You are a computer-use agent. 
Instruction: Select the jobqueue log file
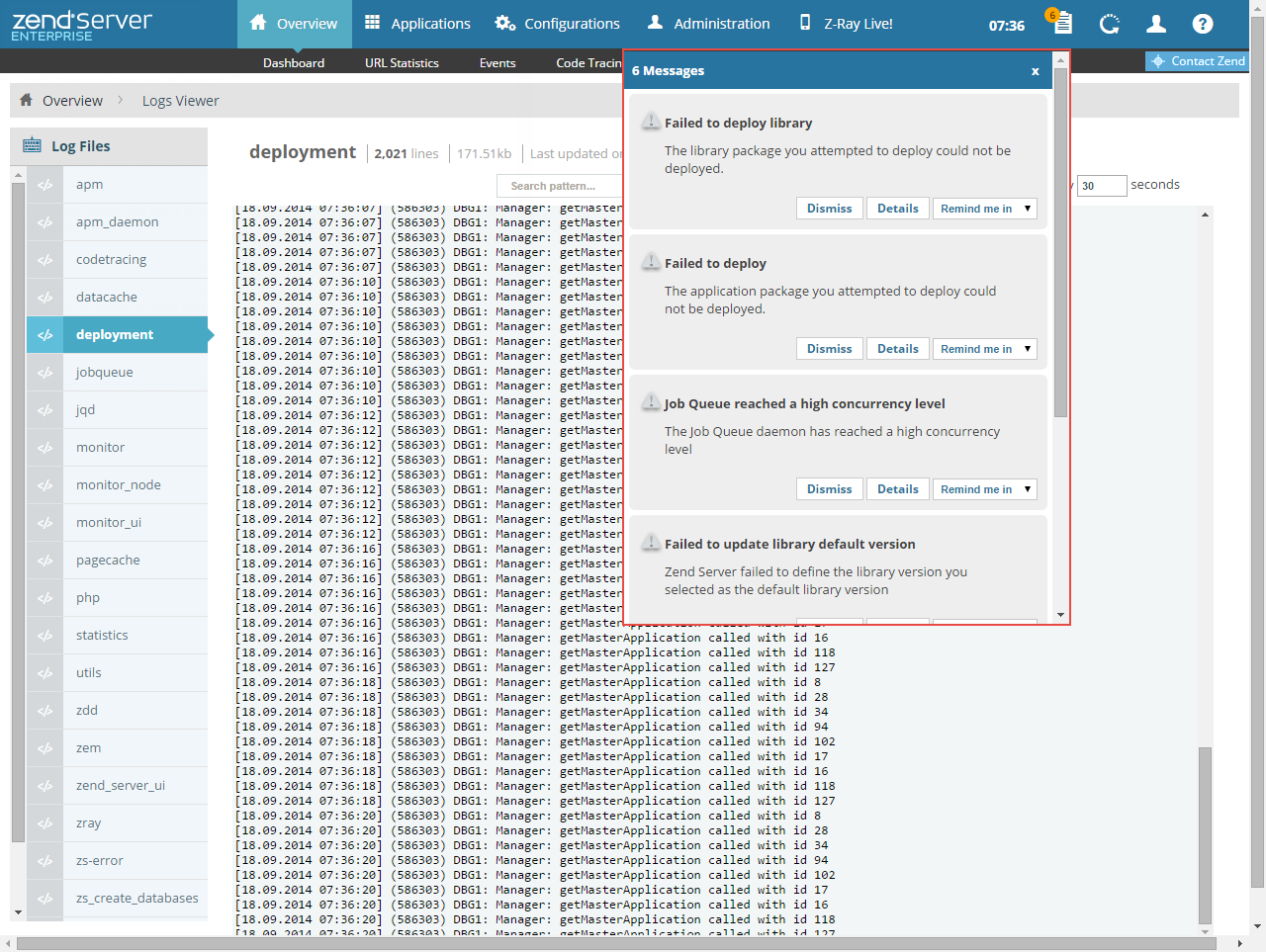(105, 373)
